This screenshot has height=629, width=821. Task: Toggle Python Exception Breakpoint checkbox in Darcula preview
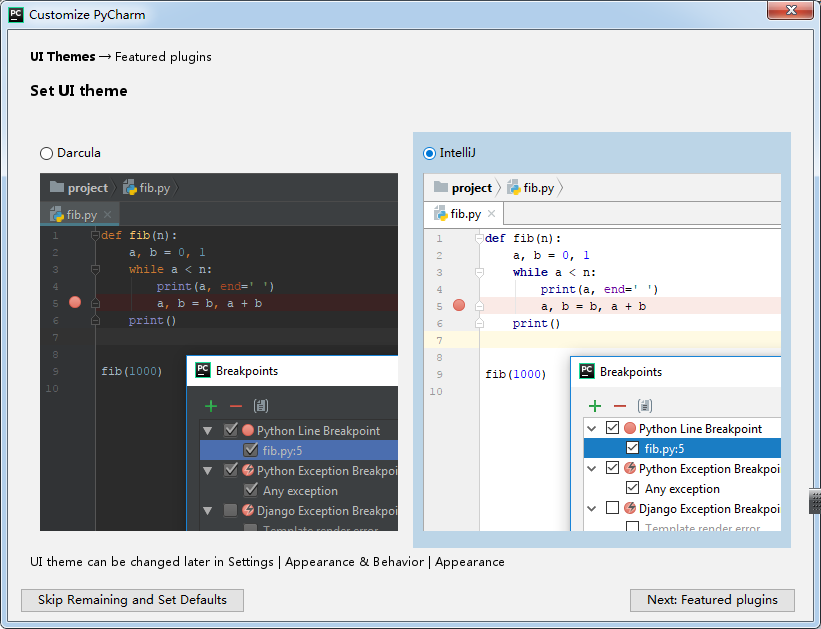pyautogui.click(x=231, y=470)
